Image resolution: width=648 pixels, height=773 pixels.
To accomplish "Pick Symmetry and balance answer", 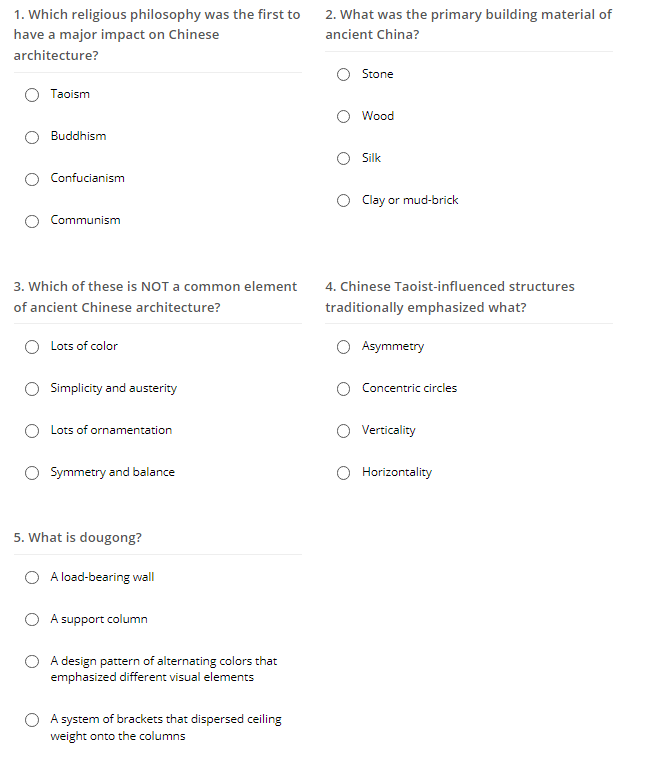I will click(32, 473).
